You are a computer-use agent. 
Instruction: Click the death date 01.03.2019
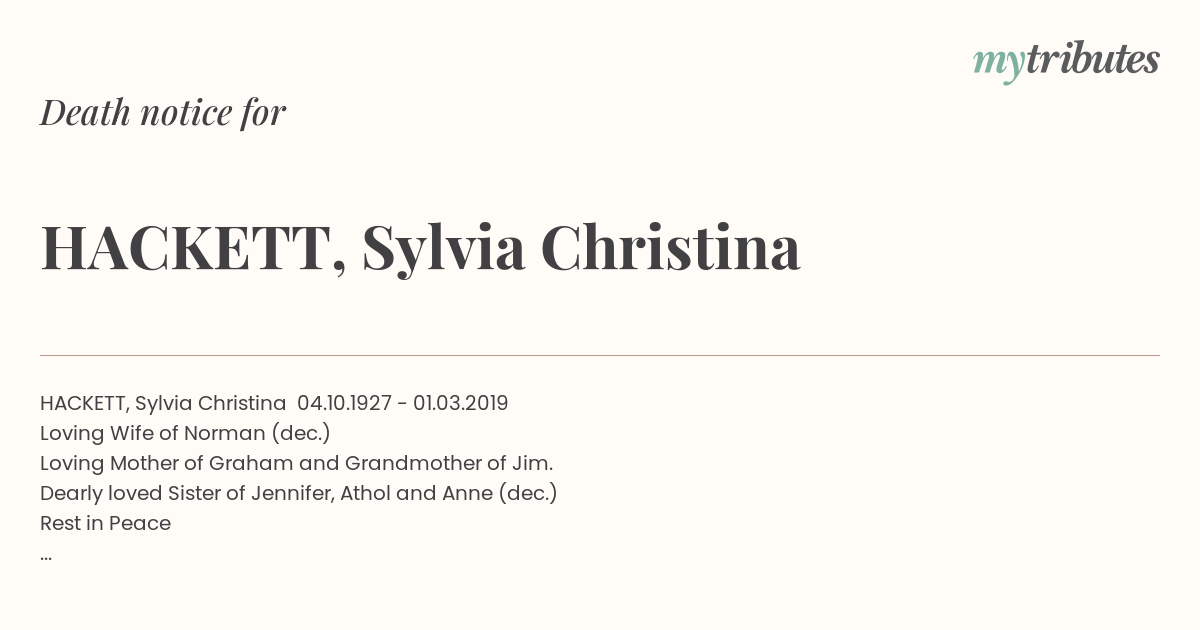[x=460, y=403]
